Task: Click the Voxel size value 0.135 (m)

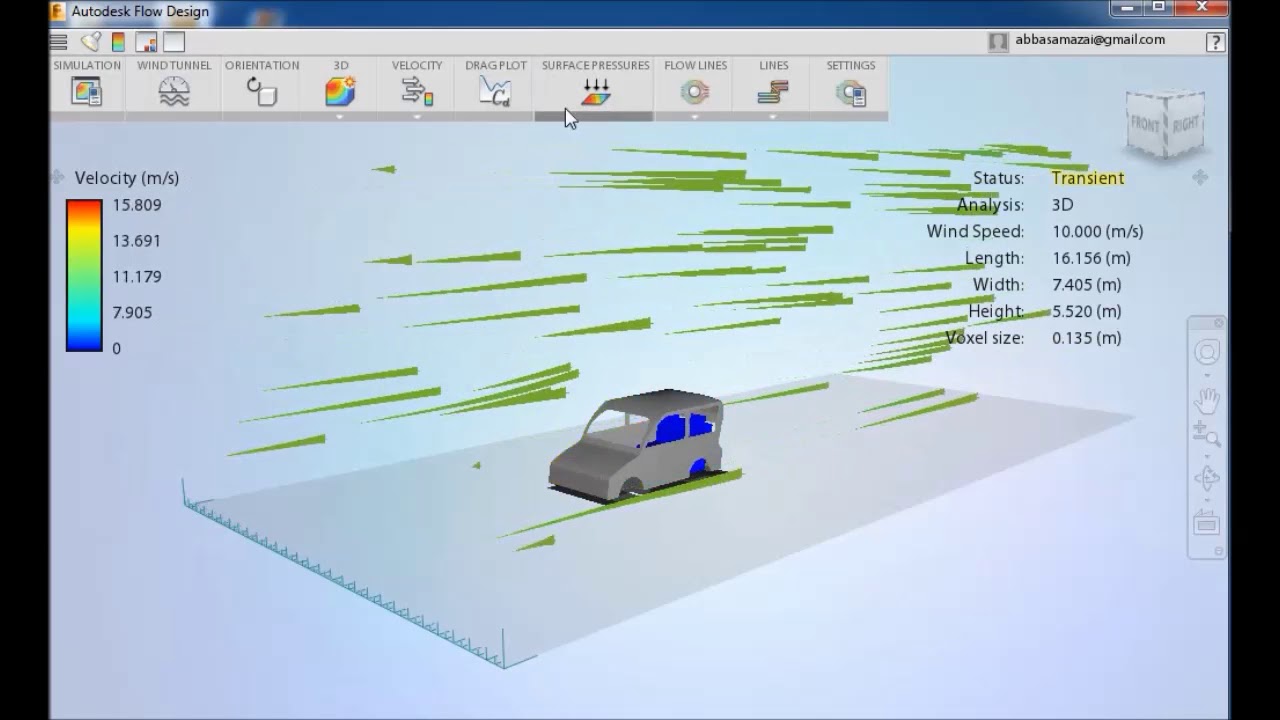Action: tap(1086, 338)
